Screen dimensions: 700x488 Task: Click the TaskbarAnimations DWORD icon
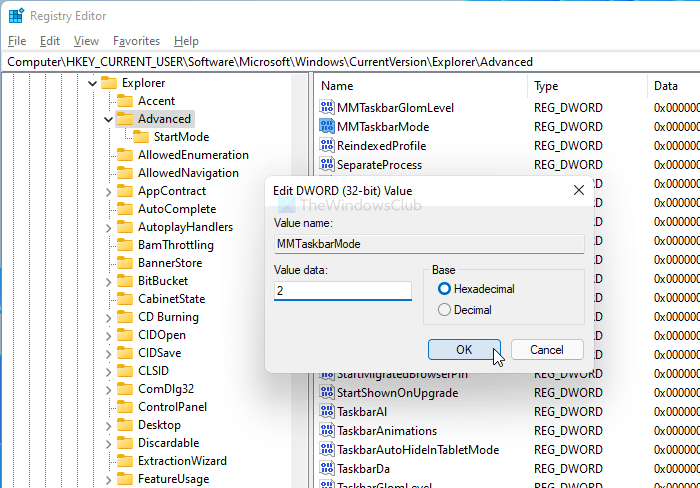coord(327,430)
